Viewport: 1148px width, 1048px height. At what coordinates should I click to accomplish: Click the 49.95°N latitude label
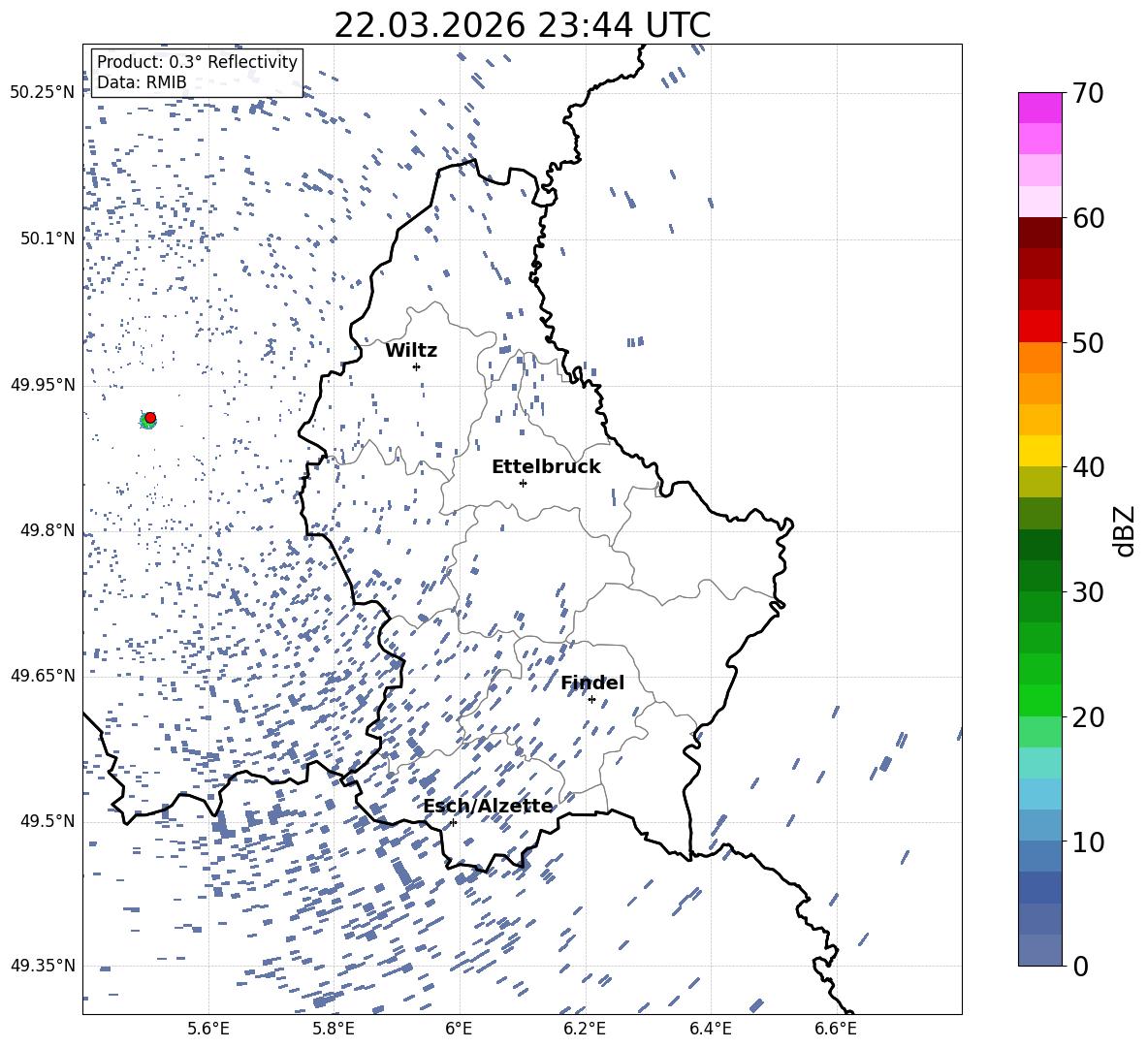(42, 384)
